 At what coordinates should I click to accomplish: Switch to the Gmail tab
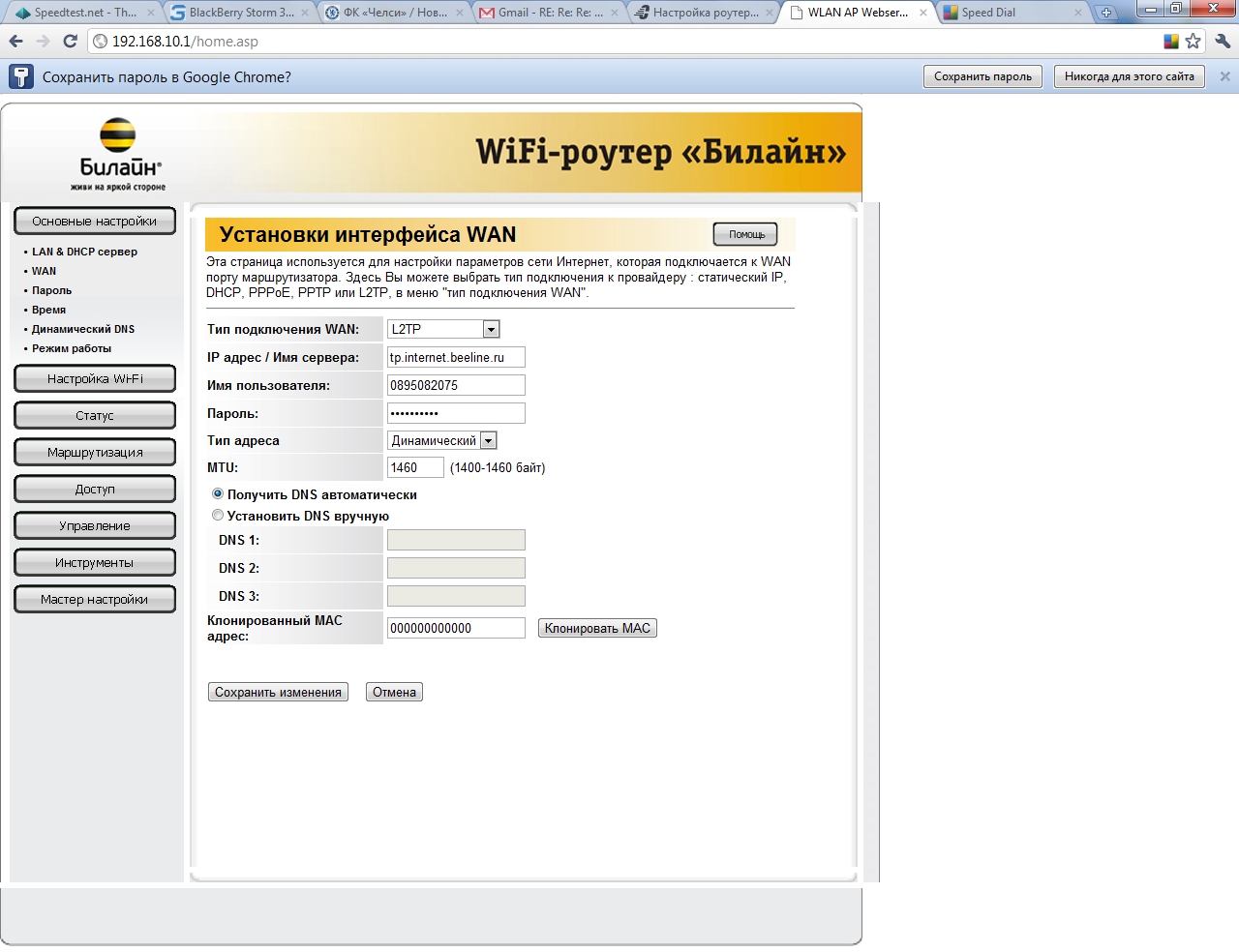pyautogui.click(x=548, y=13)
